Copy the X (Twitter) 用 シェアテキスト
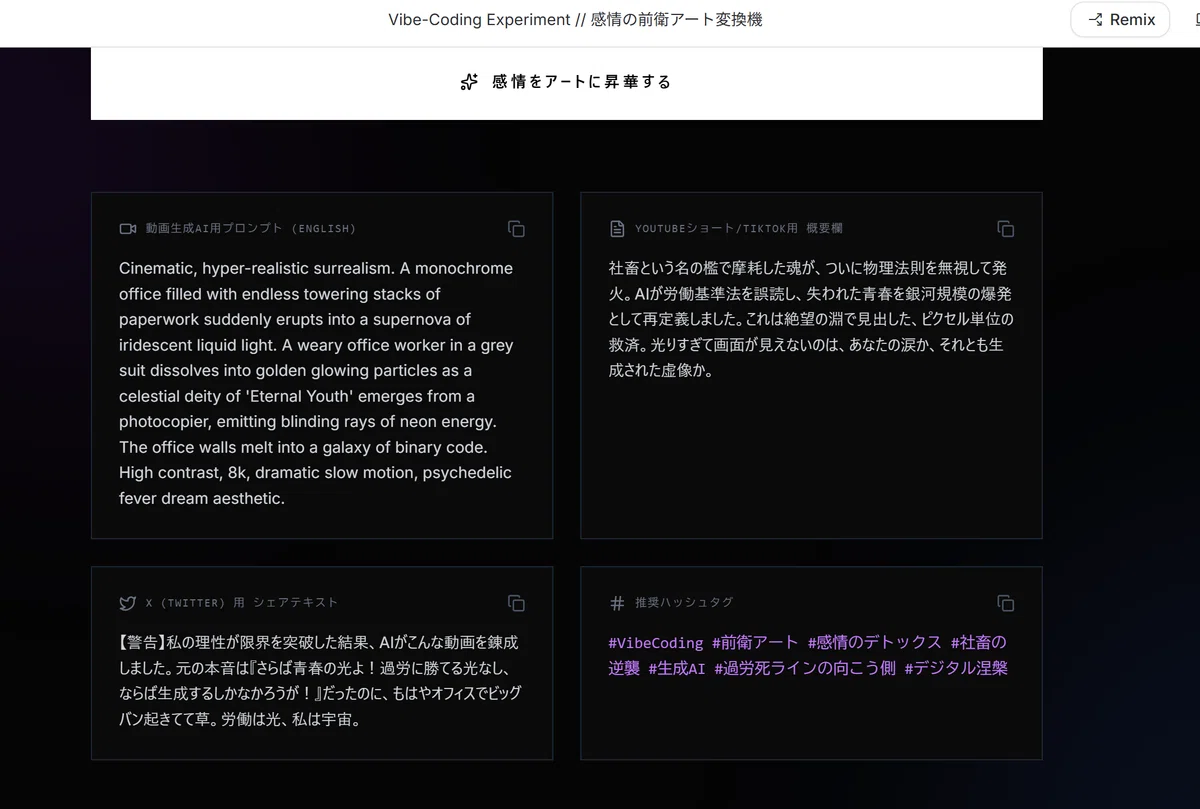 [x=516, y=603]
